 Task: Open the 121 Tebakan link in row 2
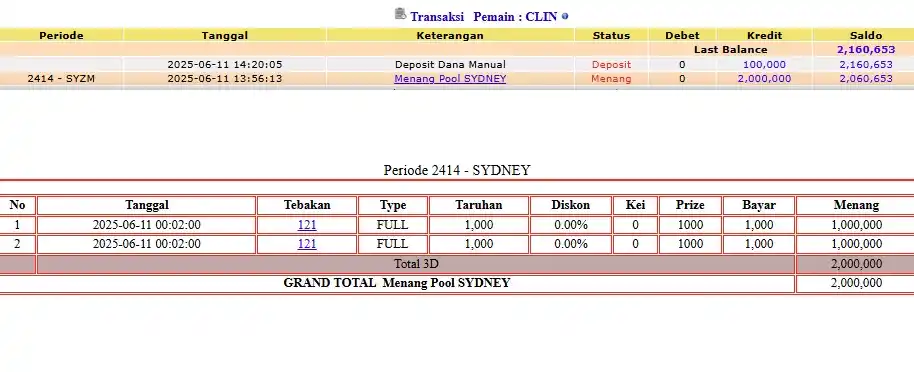tap(307, 244)
